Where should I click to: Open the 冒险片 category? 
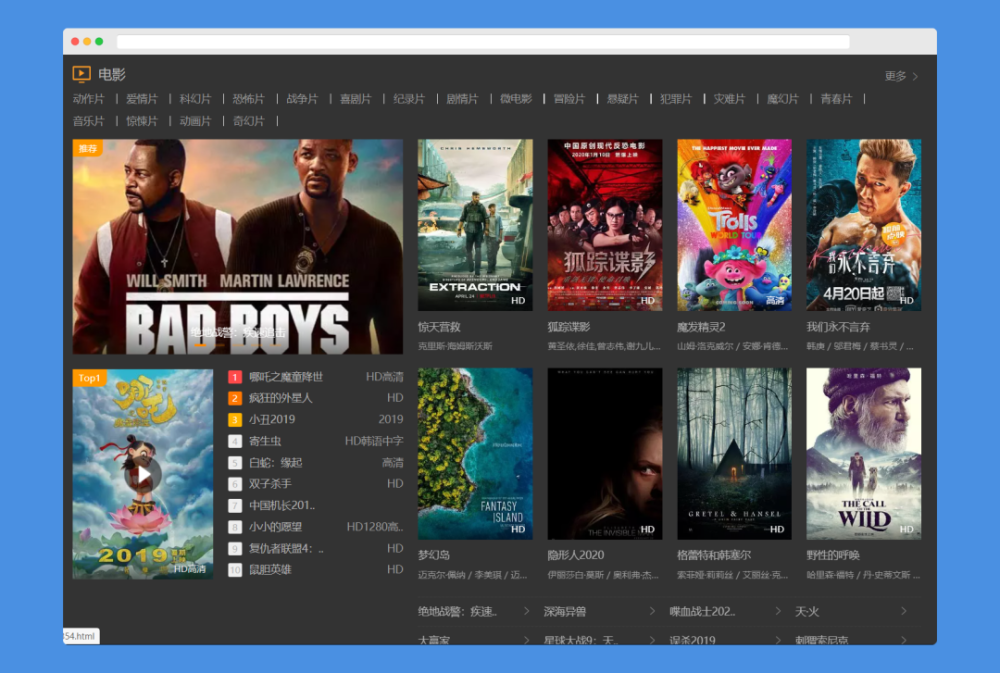click(x=569, y=99)
